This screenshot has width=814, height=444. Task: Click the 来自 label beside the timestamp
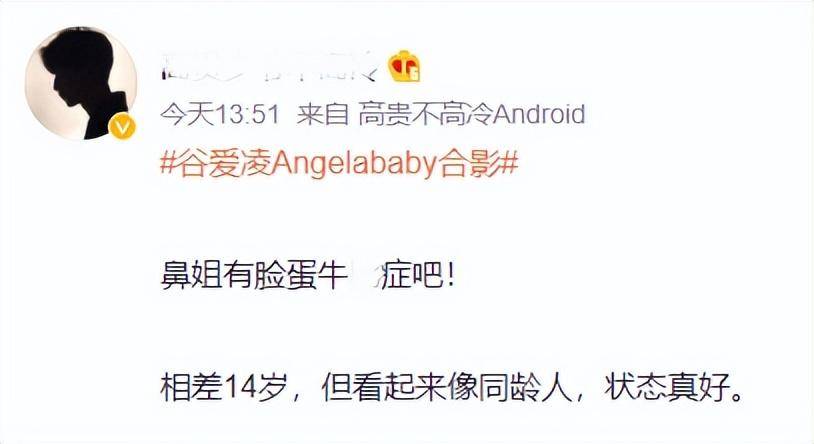[322, 114]
